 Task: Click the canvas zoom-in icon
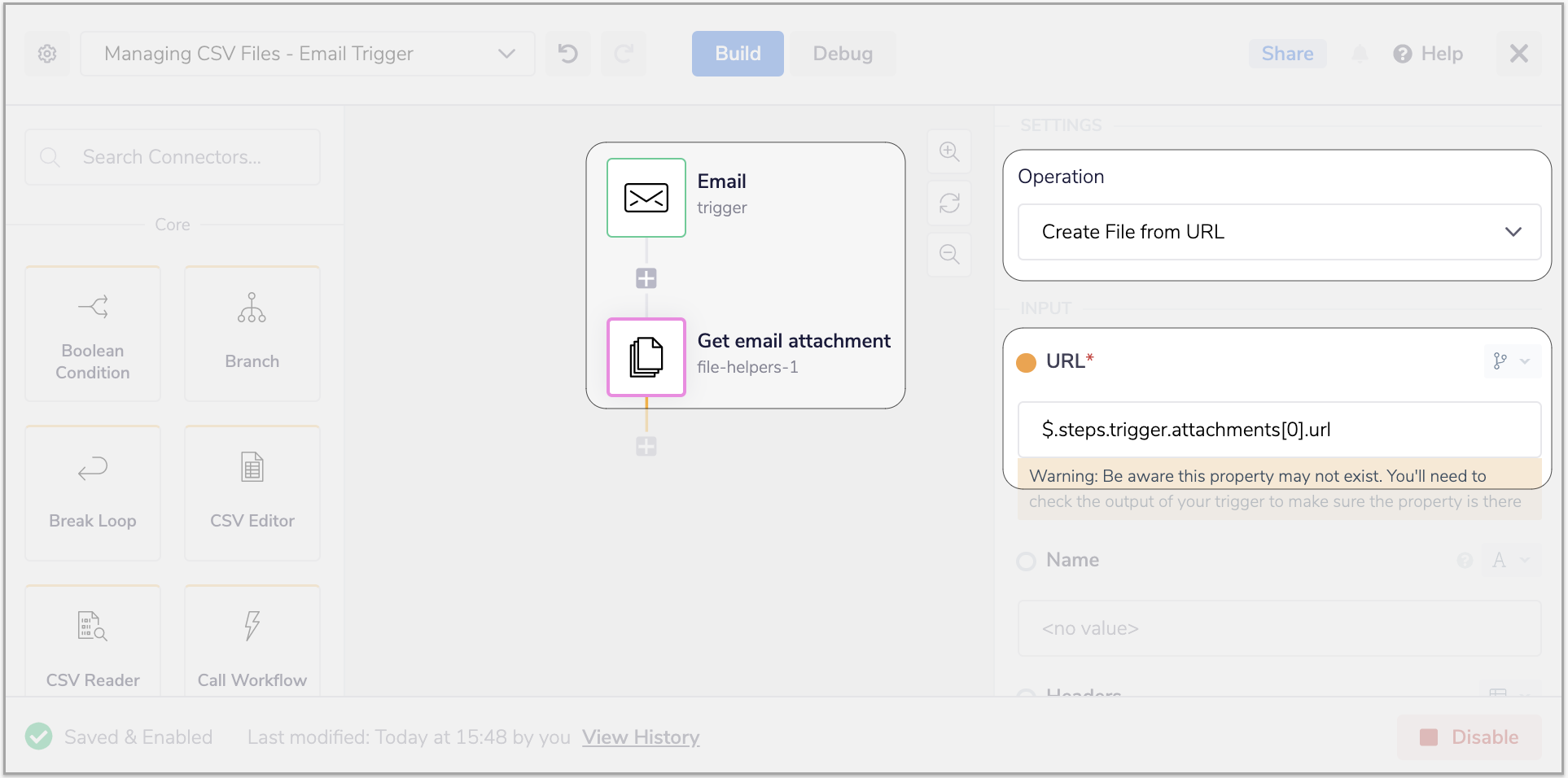pyautogui.click(x=949, y=151)
